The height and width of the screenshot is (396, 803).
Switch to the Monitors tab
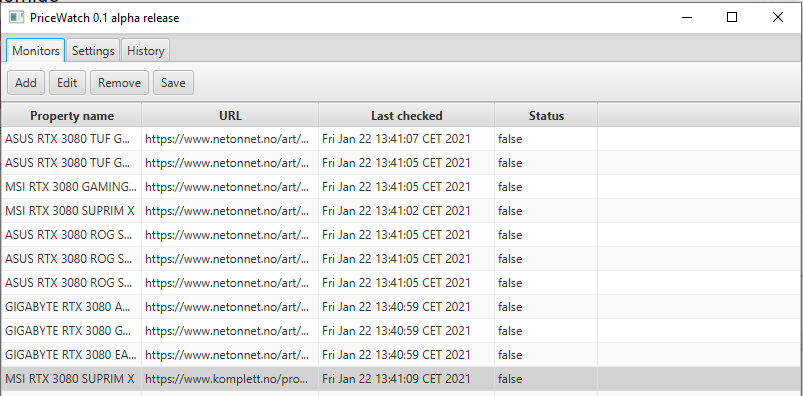coord(36,51)
